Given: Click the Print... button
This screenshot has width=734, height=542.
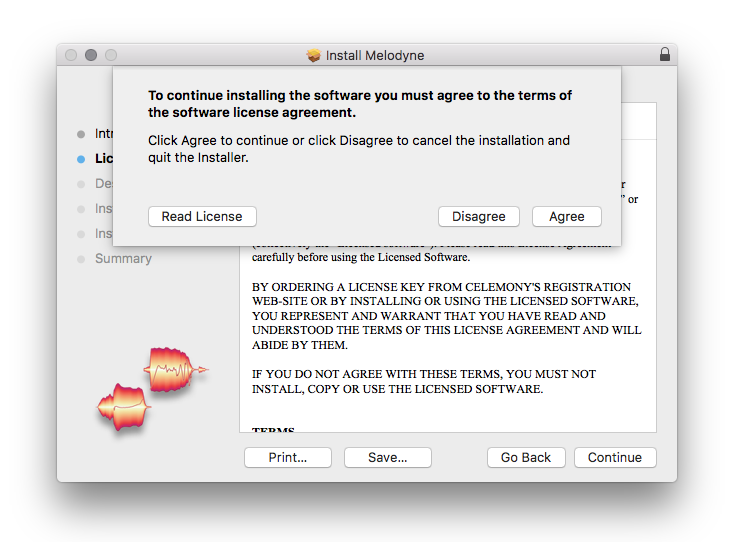Looking at the screenshot, I should pos(287,457).
